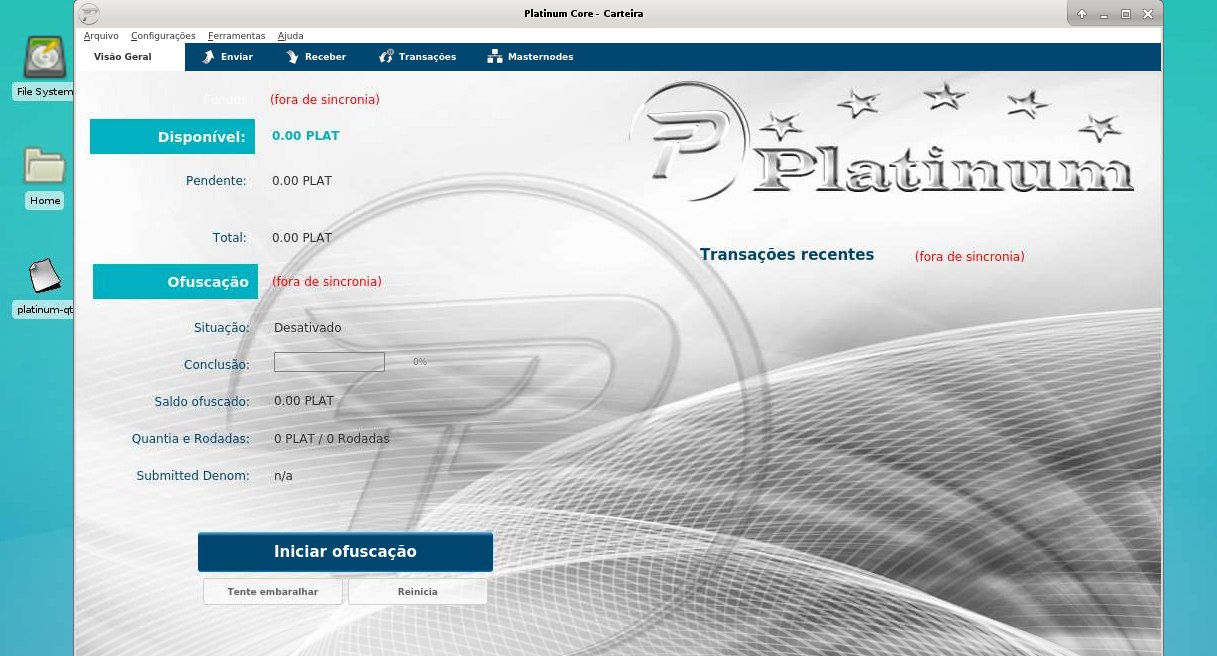Image resolution: width=1217 pixels, height=656 pixels.
Task: Click the Situação value Desativado
Action: coord(308,328)
